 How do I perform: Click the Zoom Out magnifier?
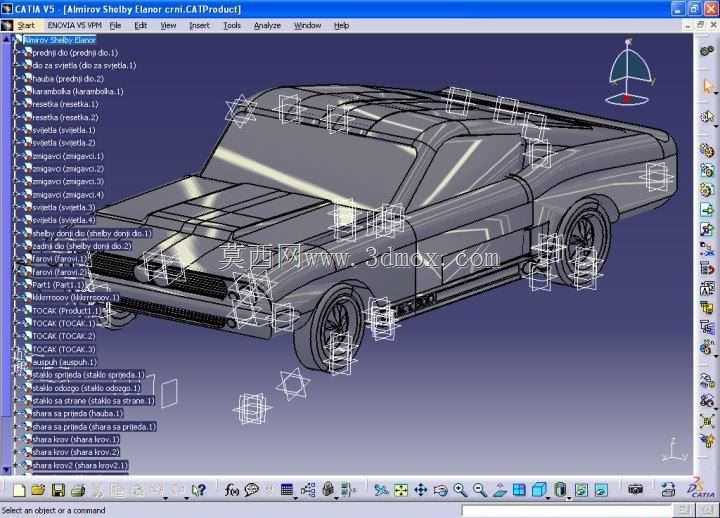pyautogui.click(x=480, y=490)
